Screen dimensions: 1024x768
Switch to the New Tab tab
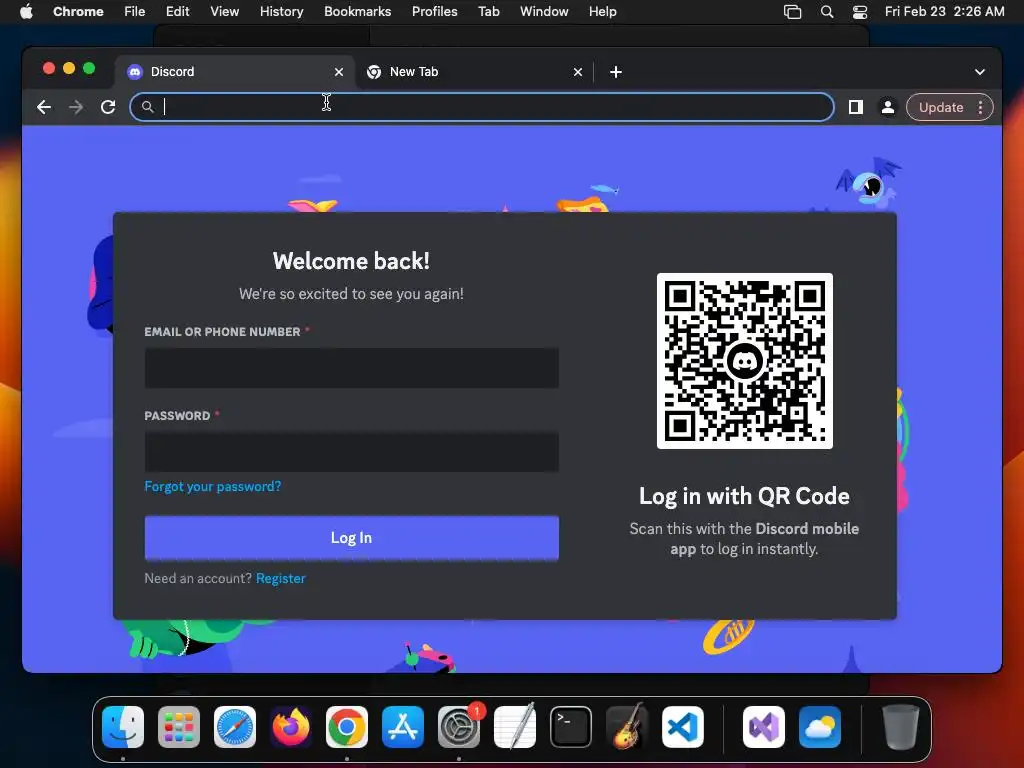475,72
